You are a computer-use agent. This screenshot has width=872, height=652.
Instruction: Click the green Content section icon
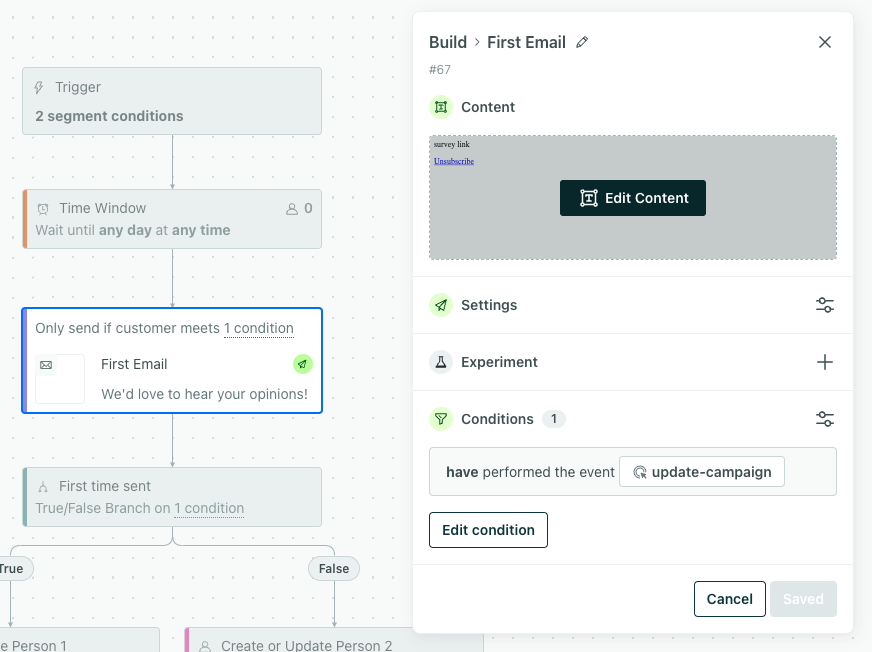(x=441, y=107)
